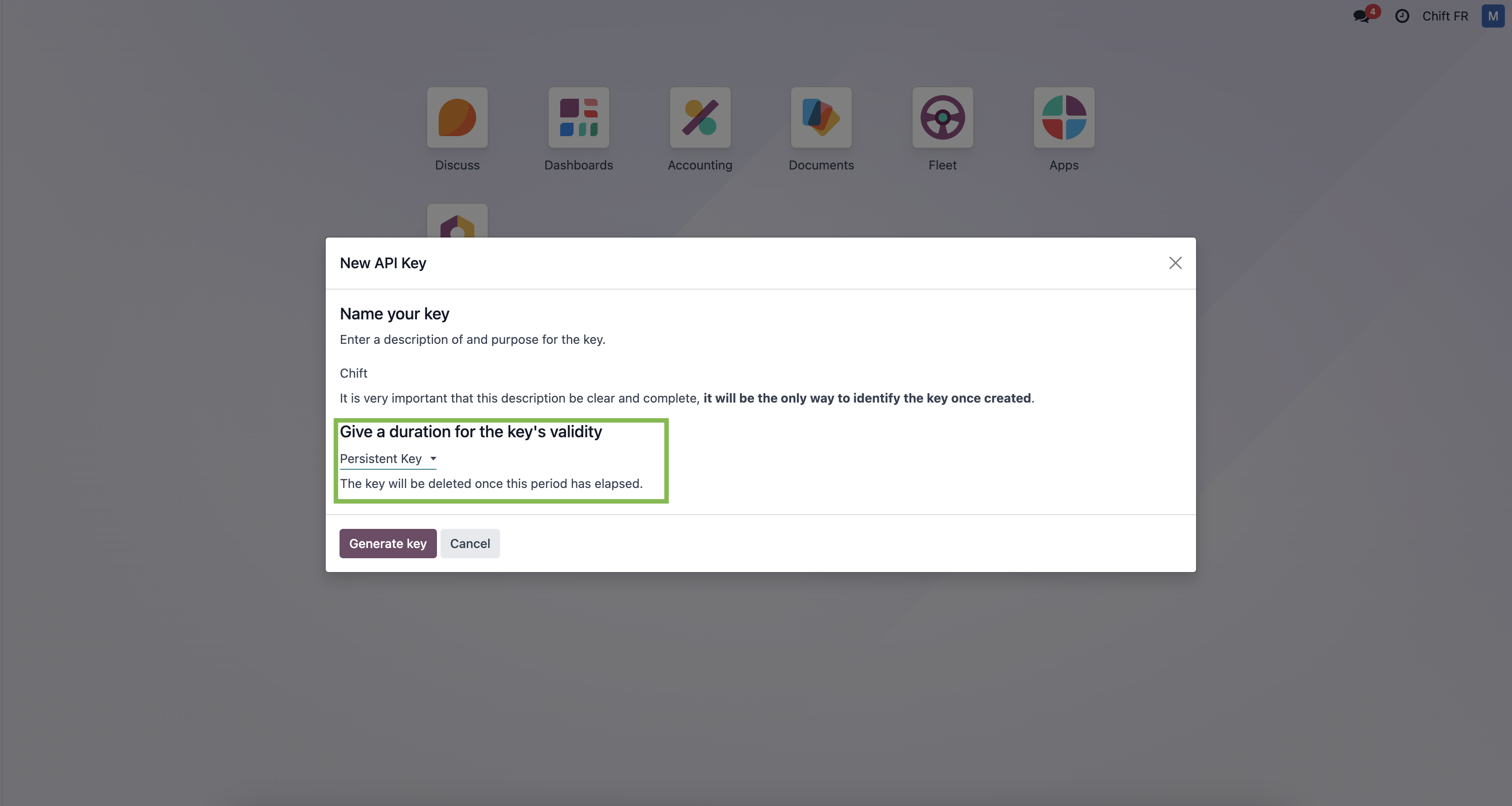Open the Fleet steering wheel icon
This screenshot has width=1512, height=806.
942,117
